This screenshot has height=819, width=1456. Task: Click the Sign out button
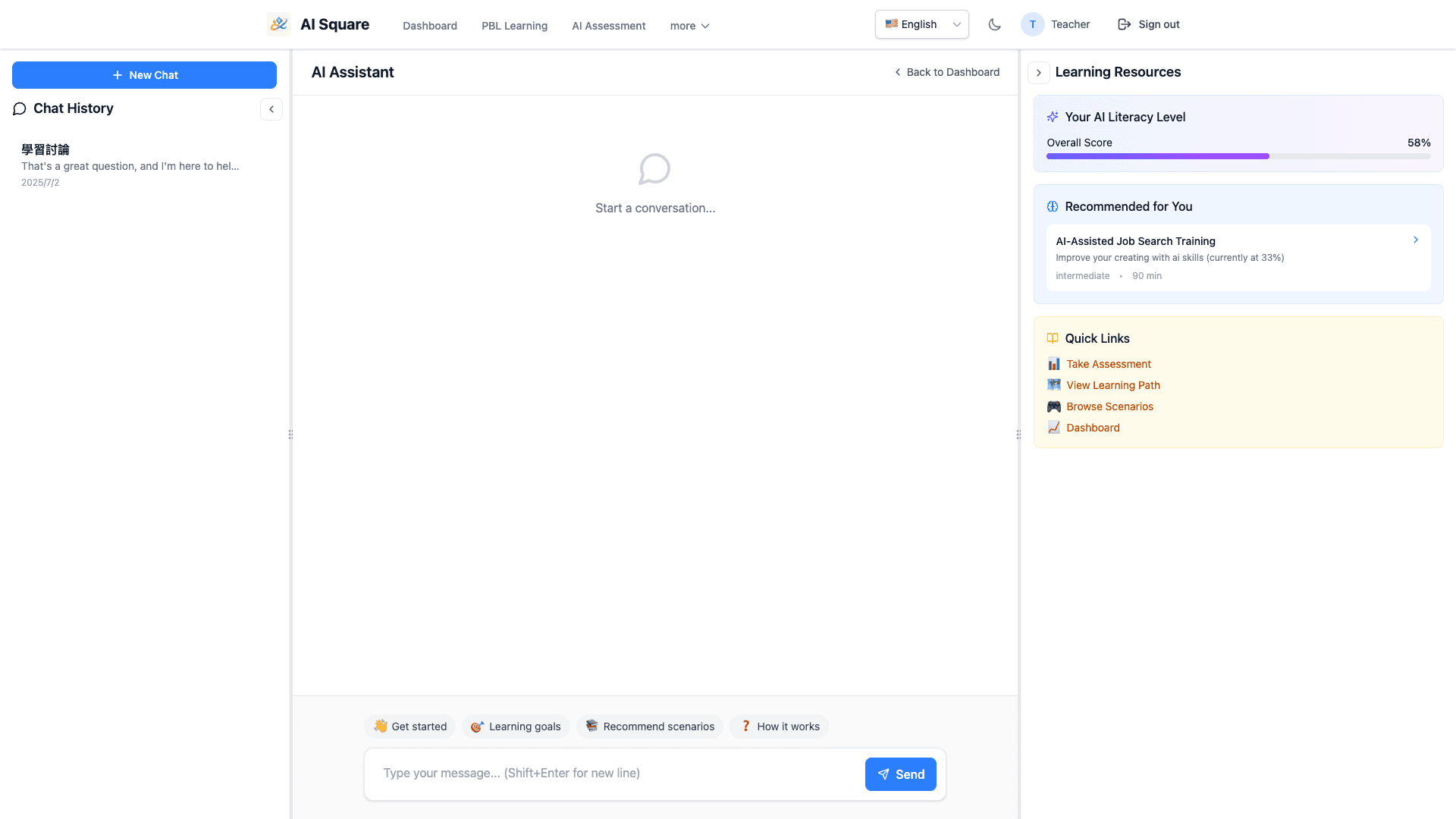[x=1148, y=24]
